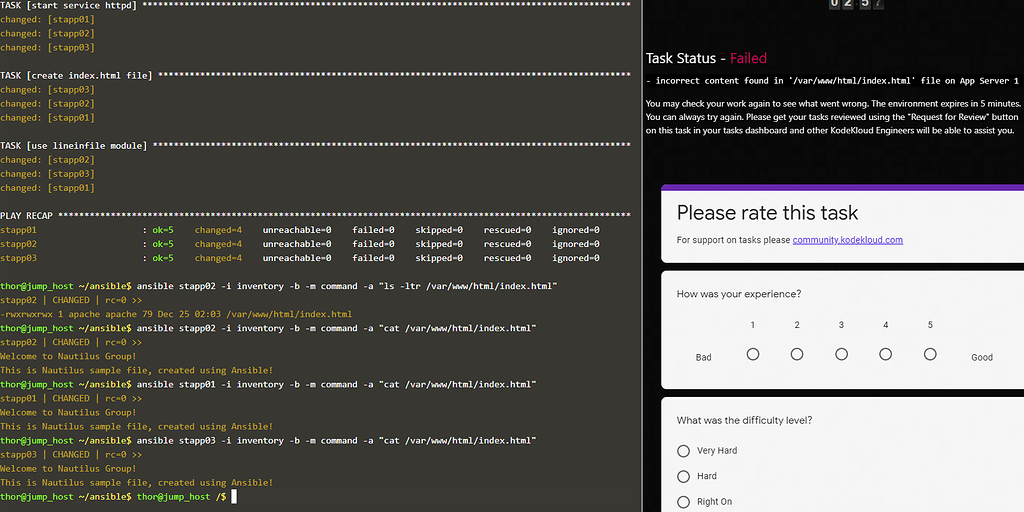Choose Very Hard difficulty level
1024x512 pixels.
(684, 451)
